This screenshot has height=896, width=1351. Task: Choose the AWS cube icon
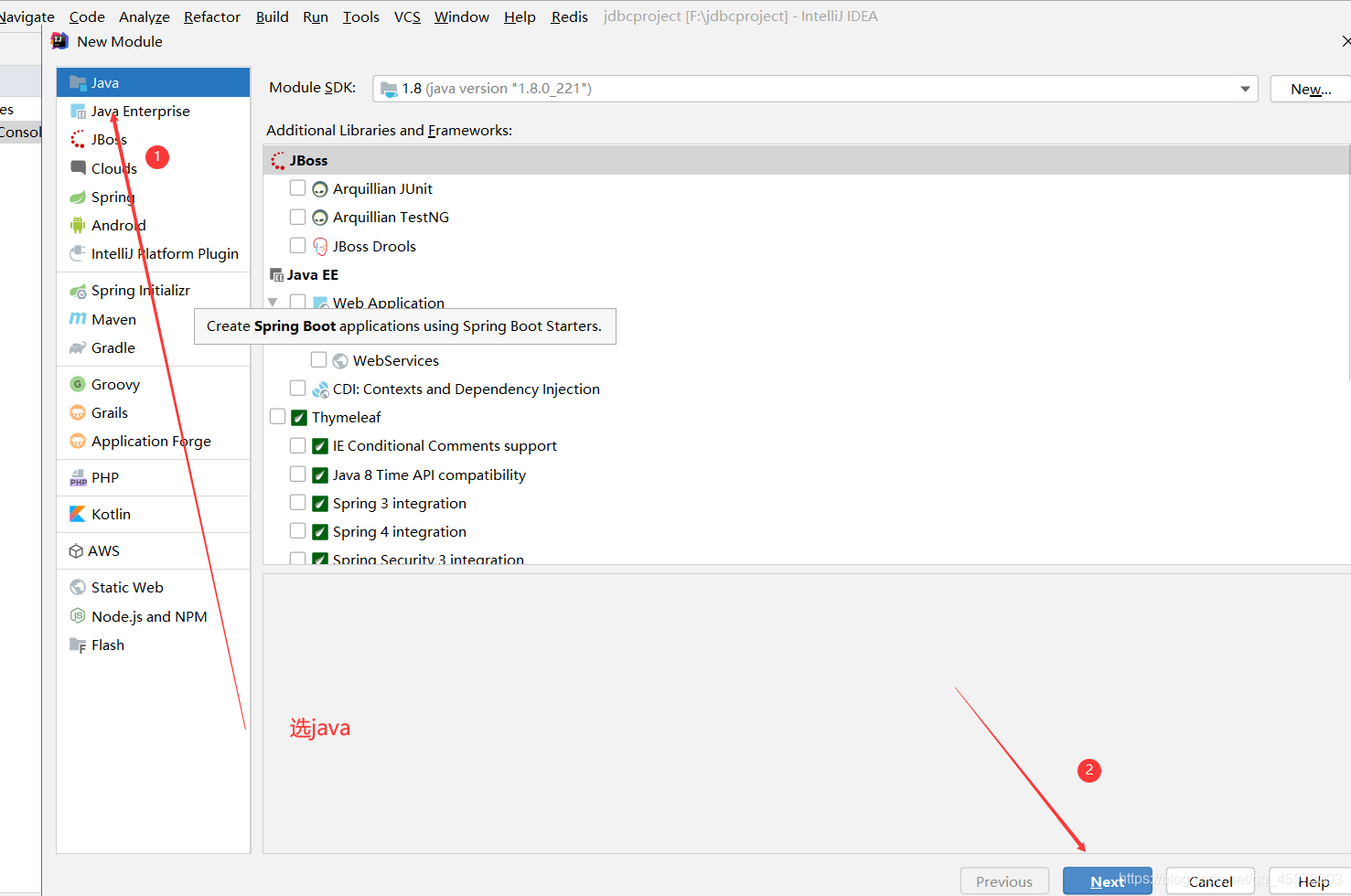coord(76,551)
